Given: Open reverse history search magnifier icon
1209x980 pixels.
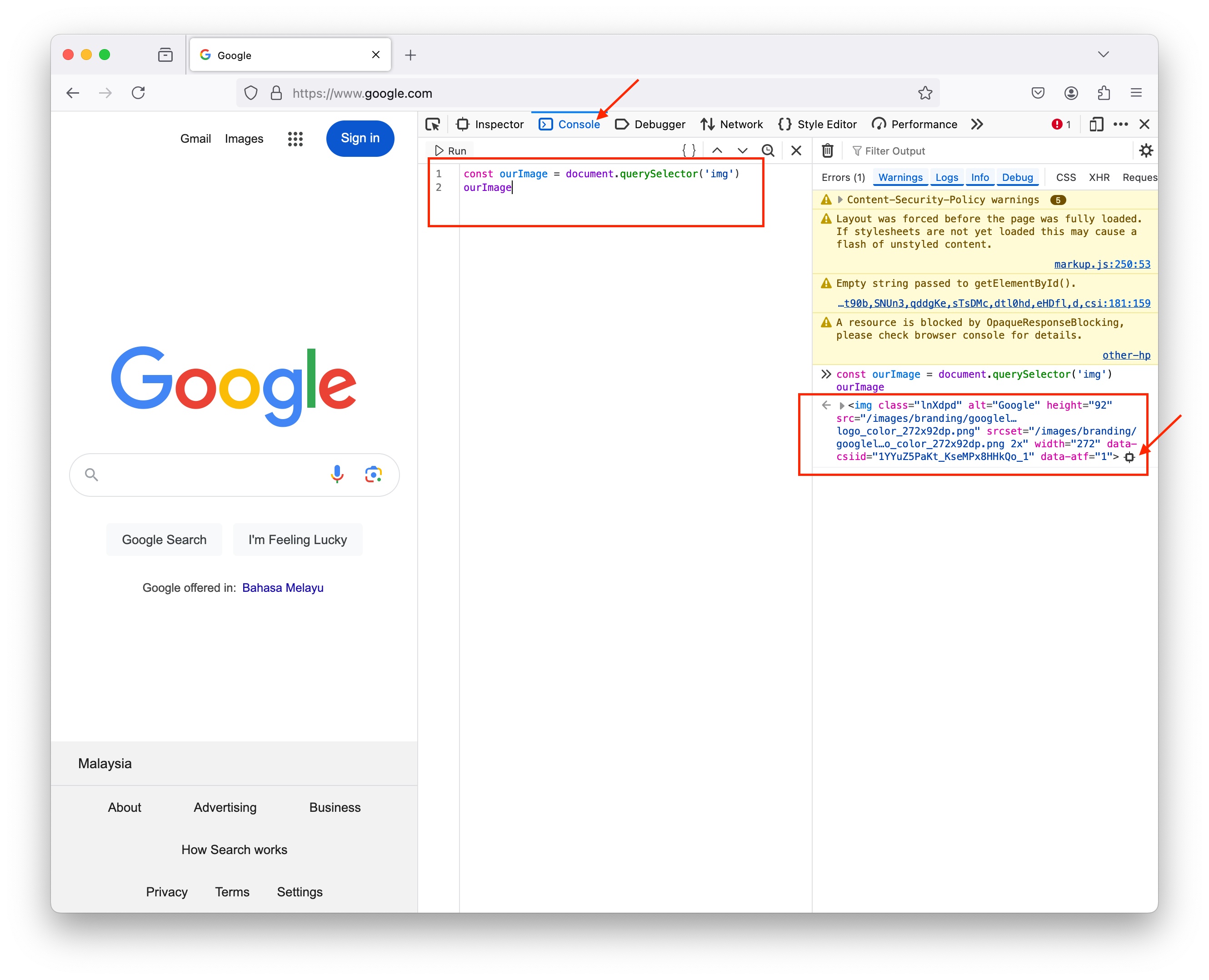Looking at the screenshot, I should 768,151.
